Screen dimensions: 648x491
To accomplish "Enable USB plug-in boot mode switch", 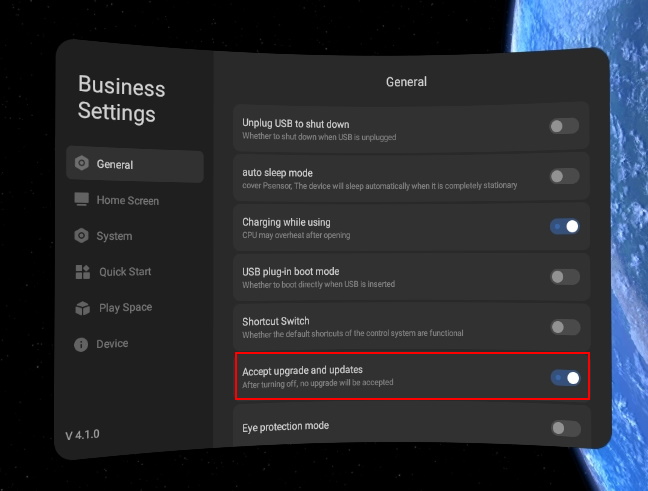I will pos(565,277).
